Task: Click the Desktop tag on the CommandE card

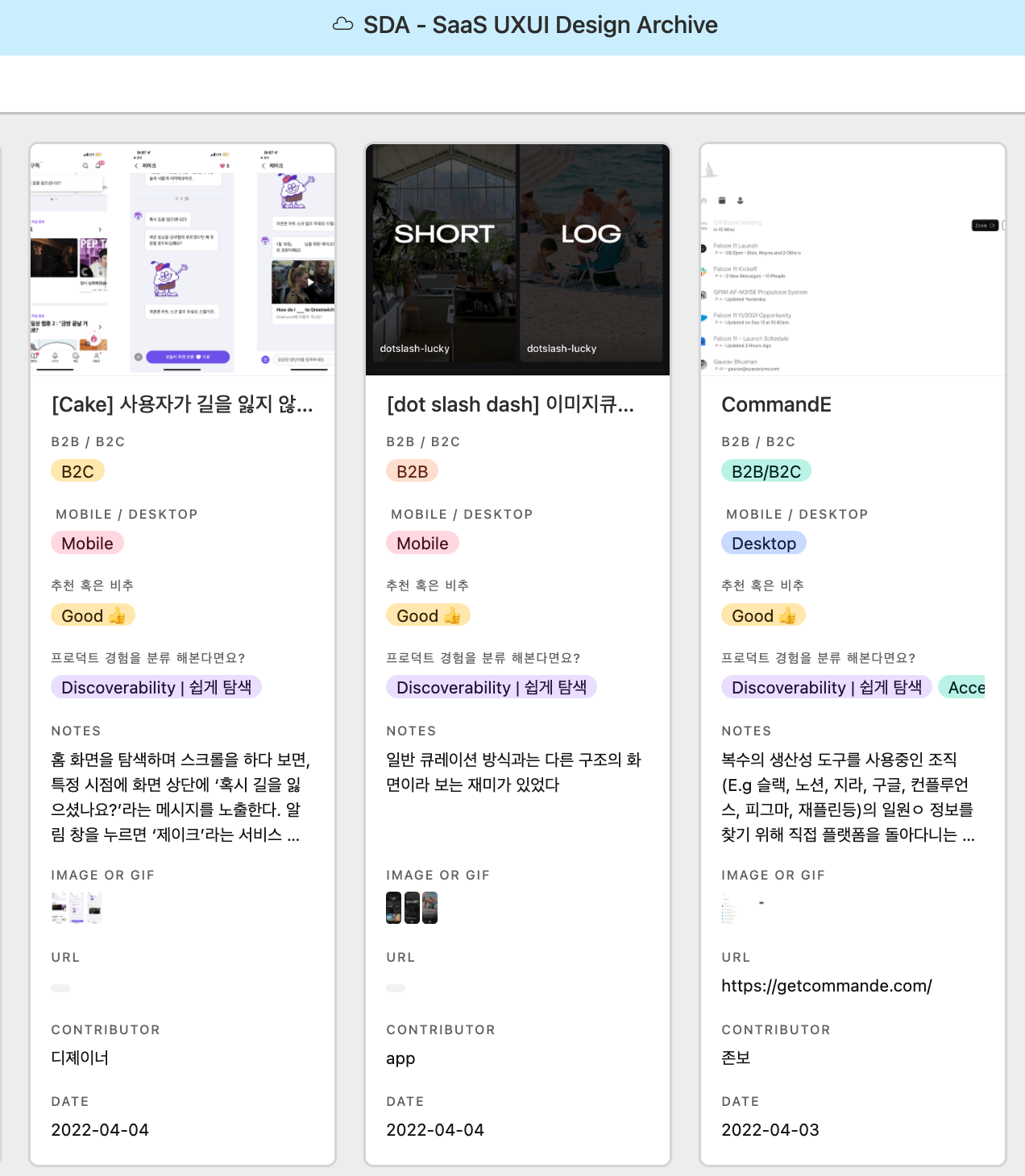Action: click(x=763, y=542)
